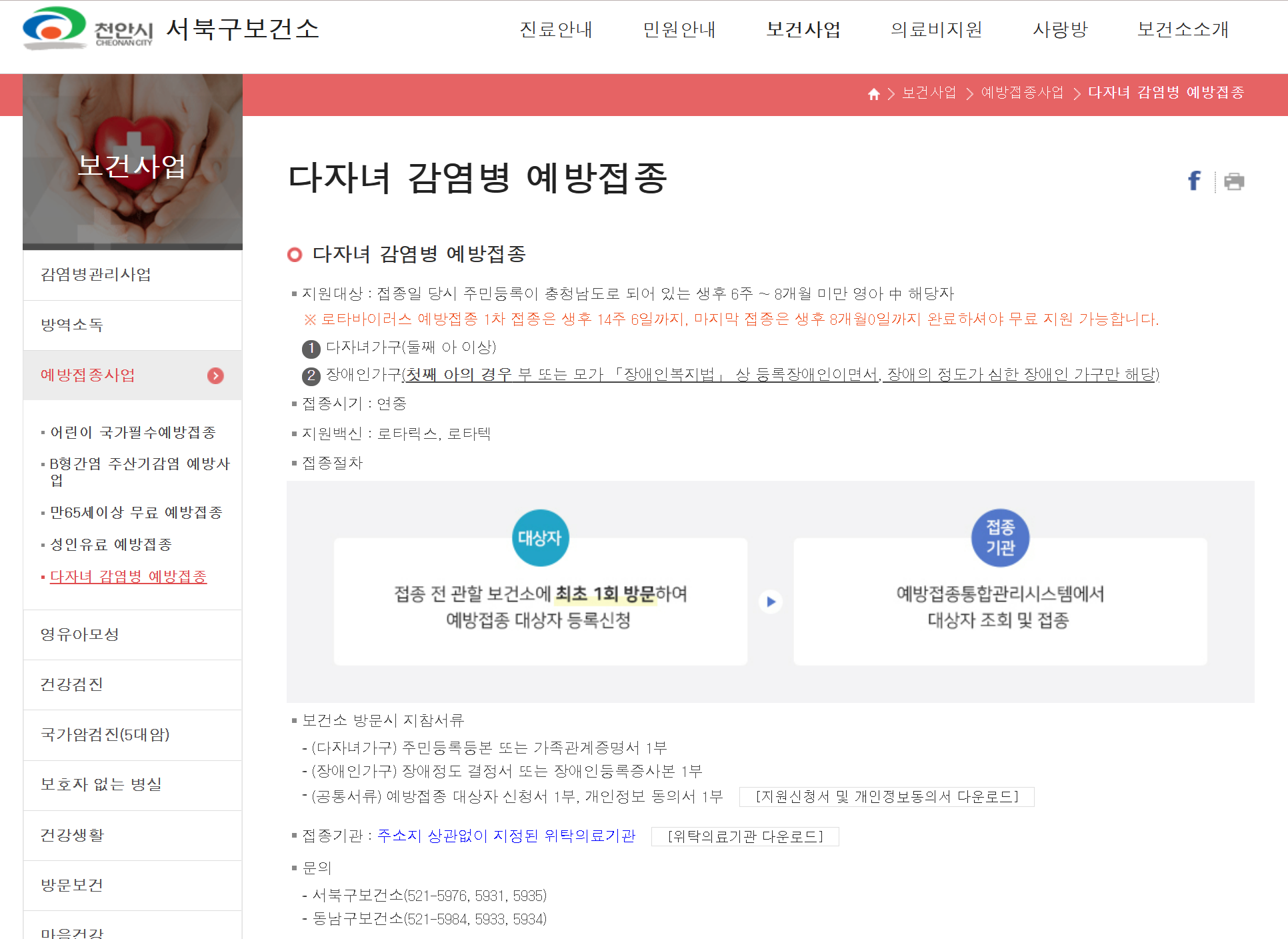
Task: Click the 다자녀 감염병 예방접종 page heading
Action: coord(477,179)
